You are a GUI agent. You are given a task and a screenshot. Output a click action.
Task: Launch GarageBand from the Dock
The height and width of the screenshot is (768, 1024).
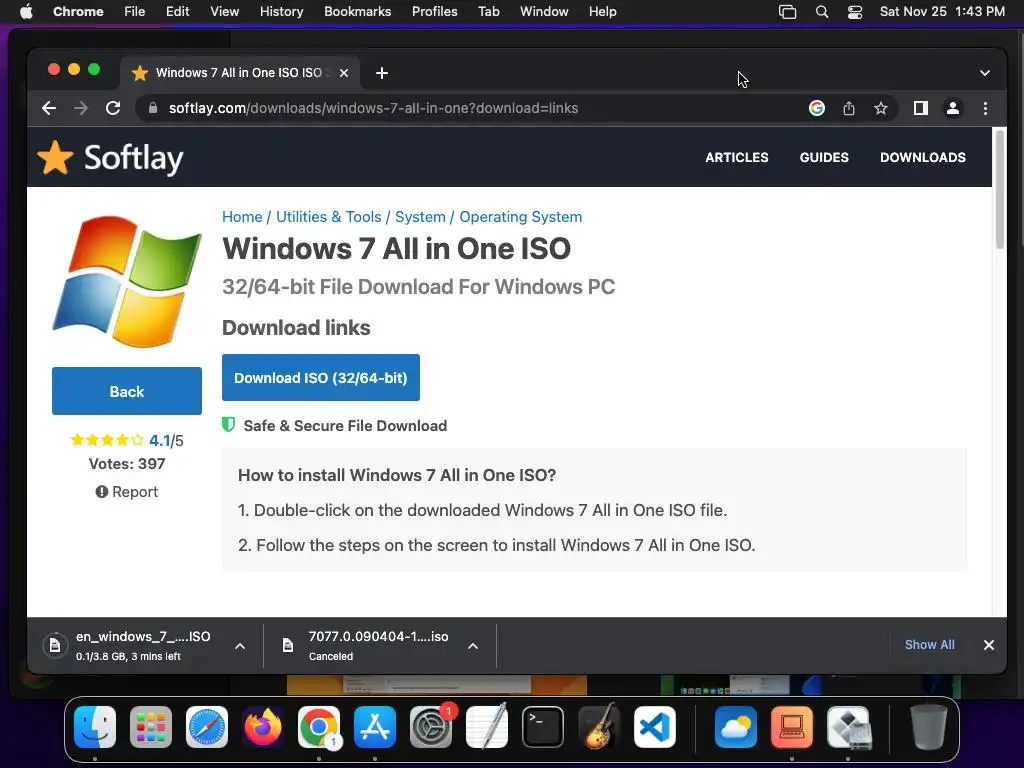click(x=599, y=727)
